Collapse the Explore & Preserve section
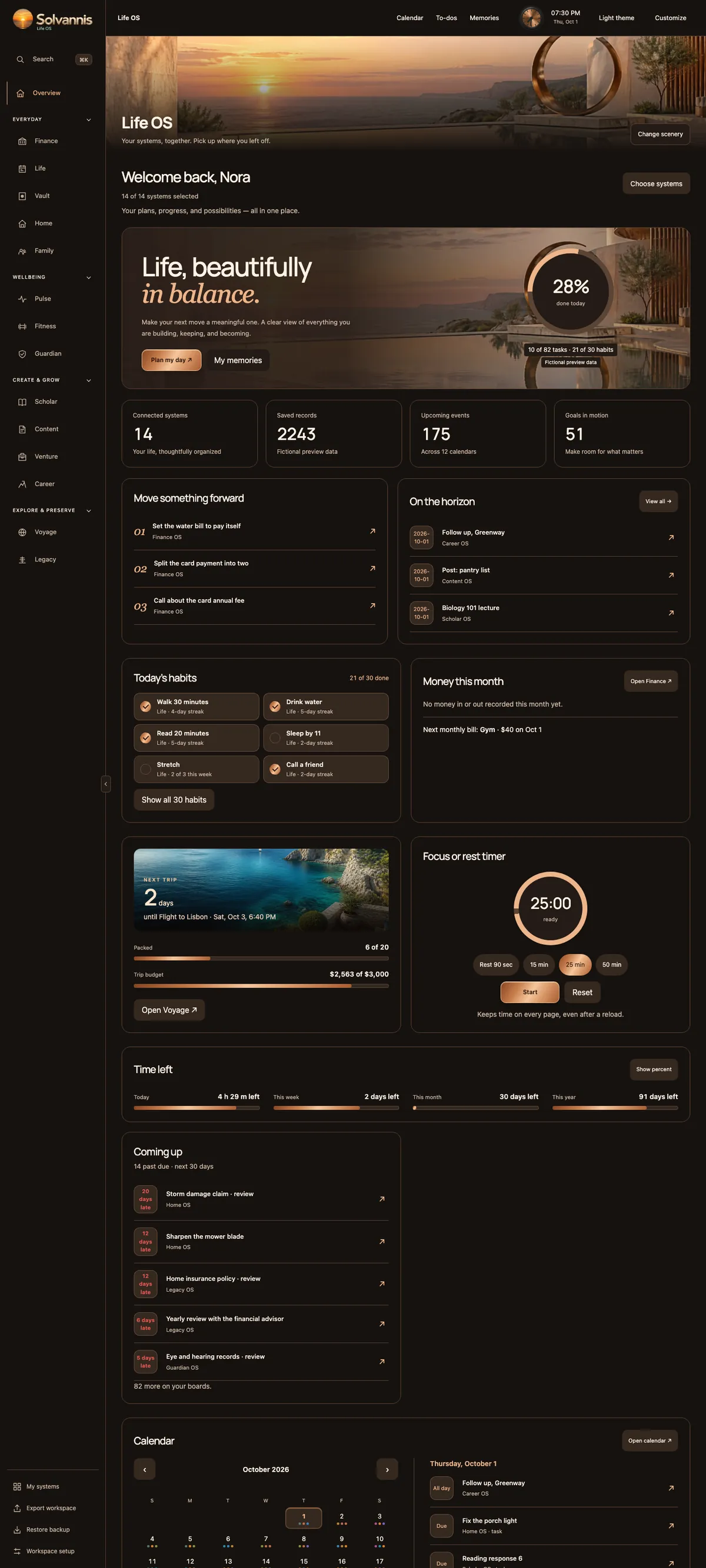Viewport: 706px width, 1568px height. (x=89, y=511)
